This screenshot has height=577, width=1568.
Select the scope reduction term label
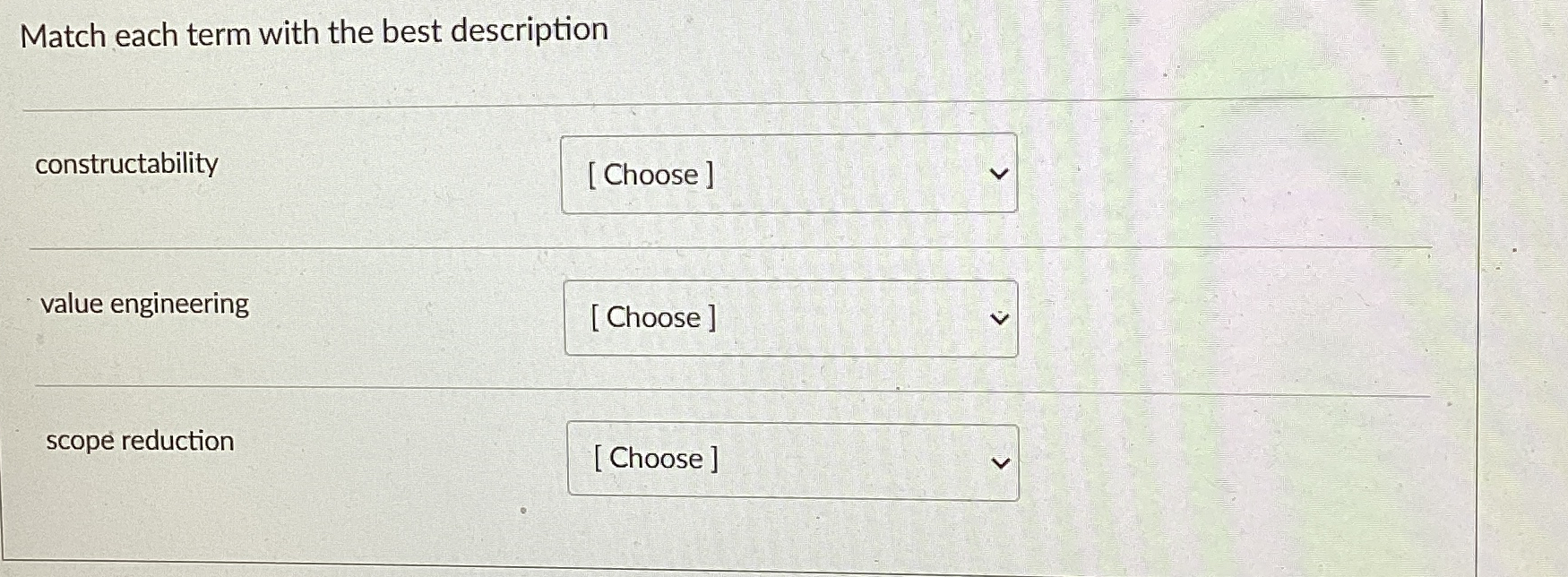pos(140,440)
